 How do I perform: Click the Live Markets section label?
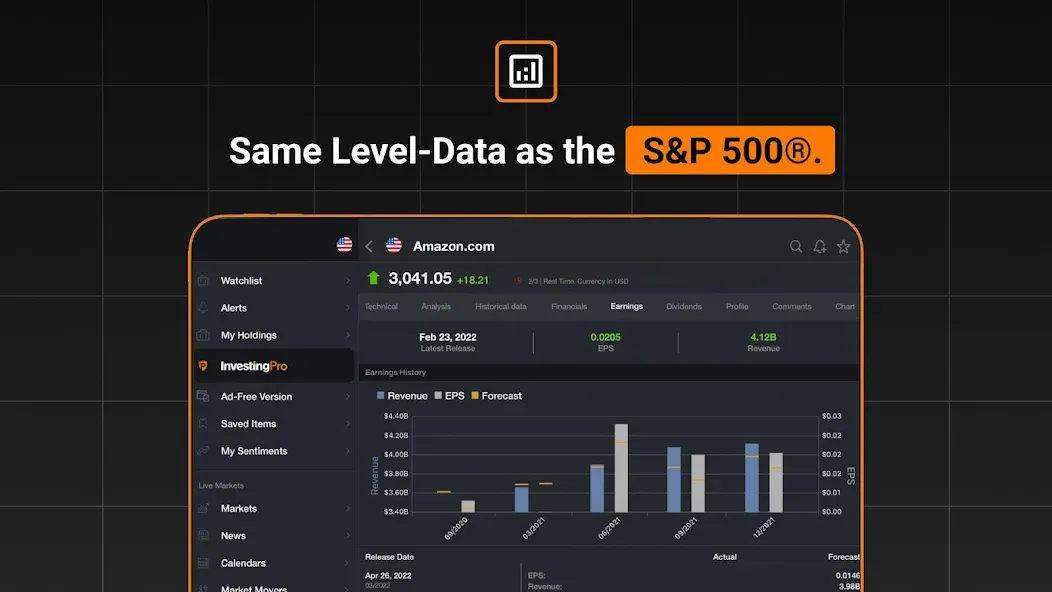coord(221,485)
